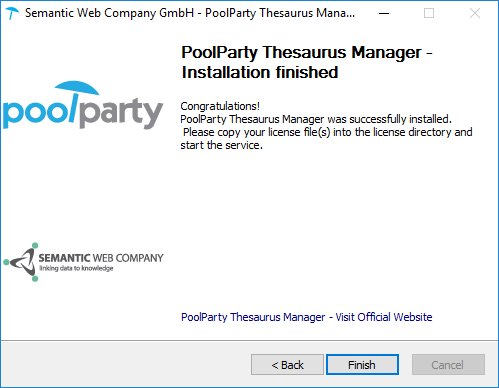499x388 pixels.
Task: Minimize the installer window
Action: click(384, 13)
